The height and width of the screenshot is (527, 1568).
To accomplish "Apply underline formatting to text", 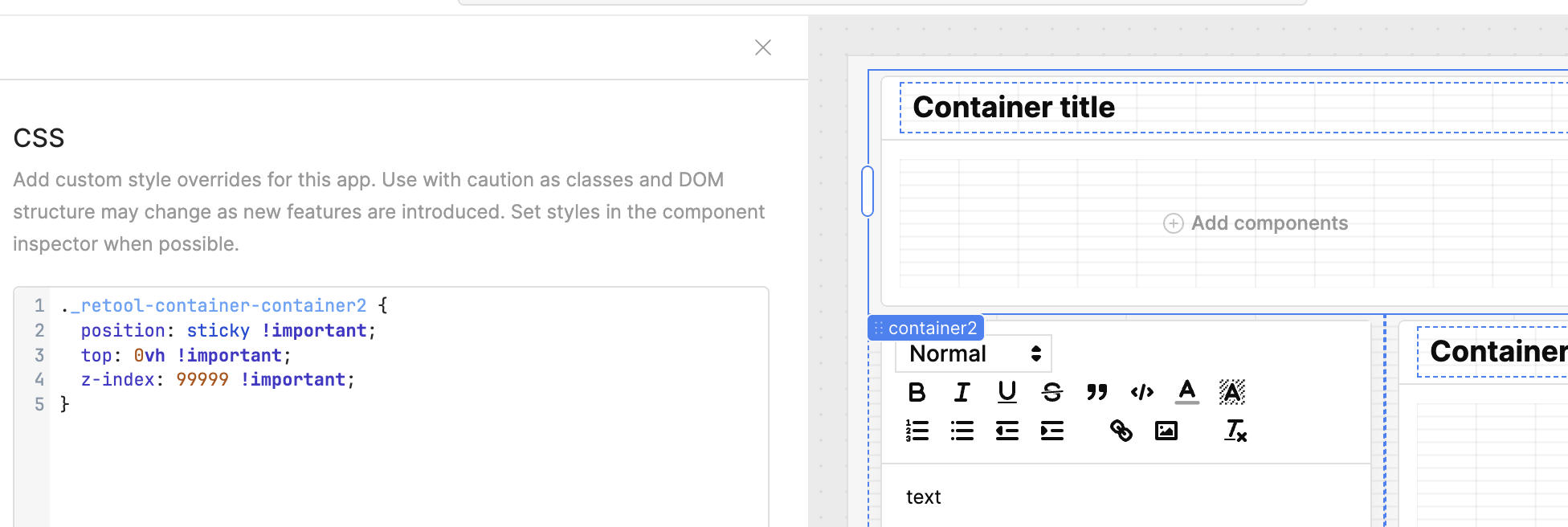I will [1007, 392].
